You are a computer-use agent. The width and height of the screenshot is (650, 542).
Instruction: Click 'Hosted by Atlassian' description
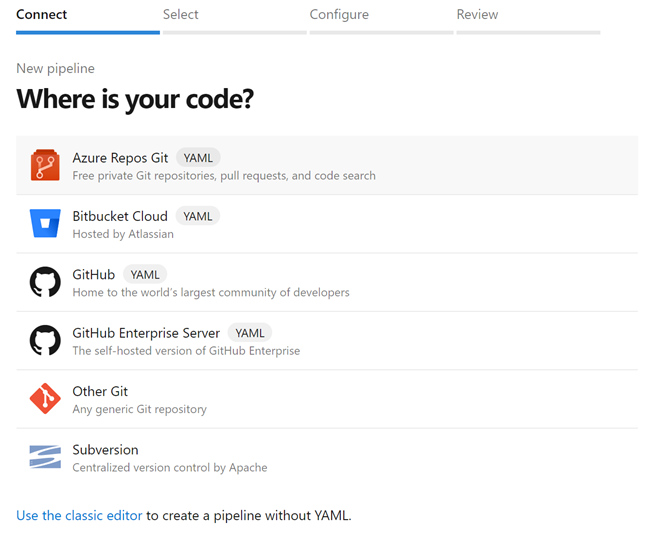pyautogui.click(x=123, y=234)
